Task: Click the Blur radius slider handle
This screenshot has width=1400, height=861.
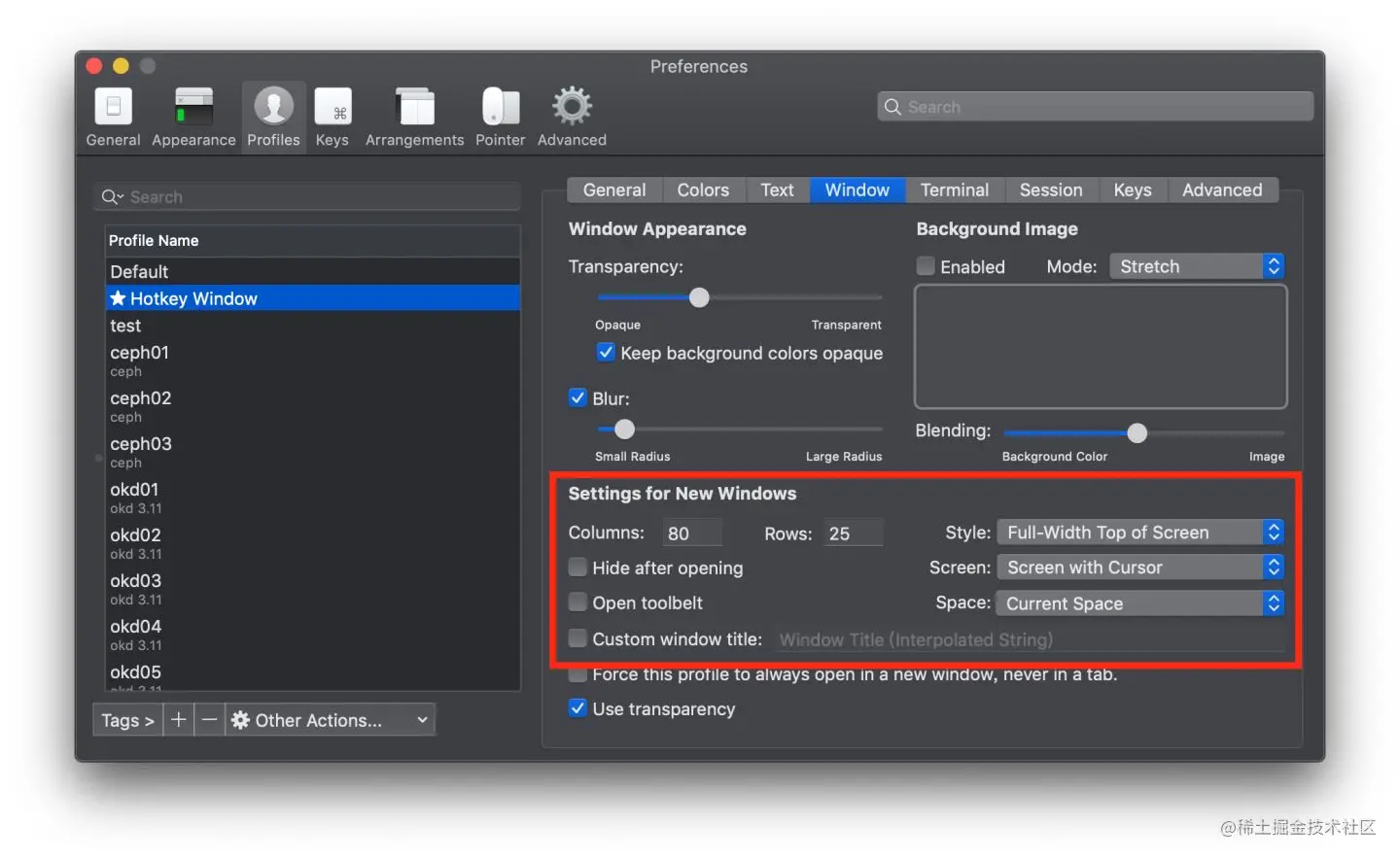Action: pos(625,429)
